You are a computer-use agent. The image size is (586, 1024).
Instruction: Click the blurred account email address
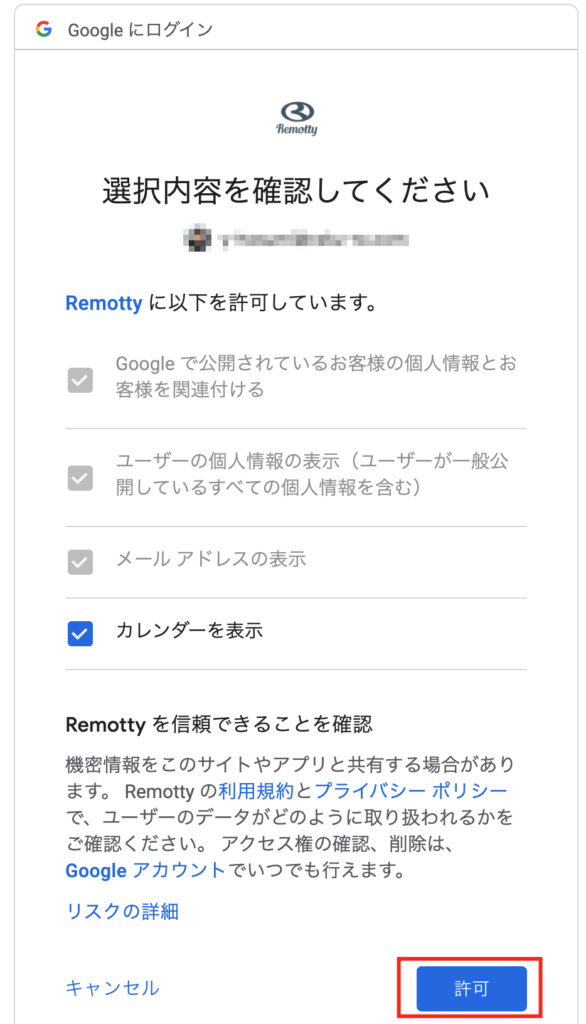tap(312, 240)
